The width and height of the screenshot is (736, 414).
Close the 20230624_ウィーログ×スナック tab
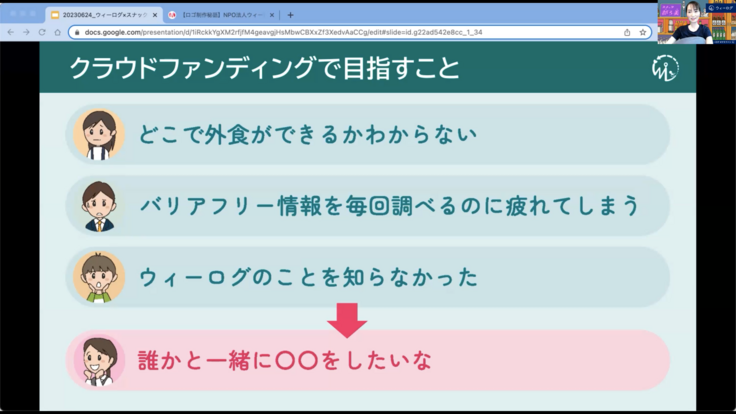coord(155,15)
